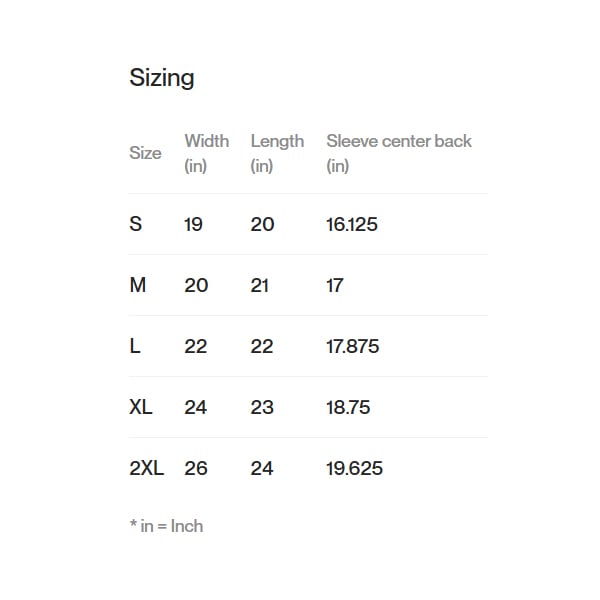Select width value 26 for size 2XL

(x=196, y=468)
